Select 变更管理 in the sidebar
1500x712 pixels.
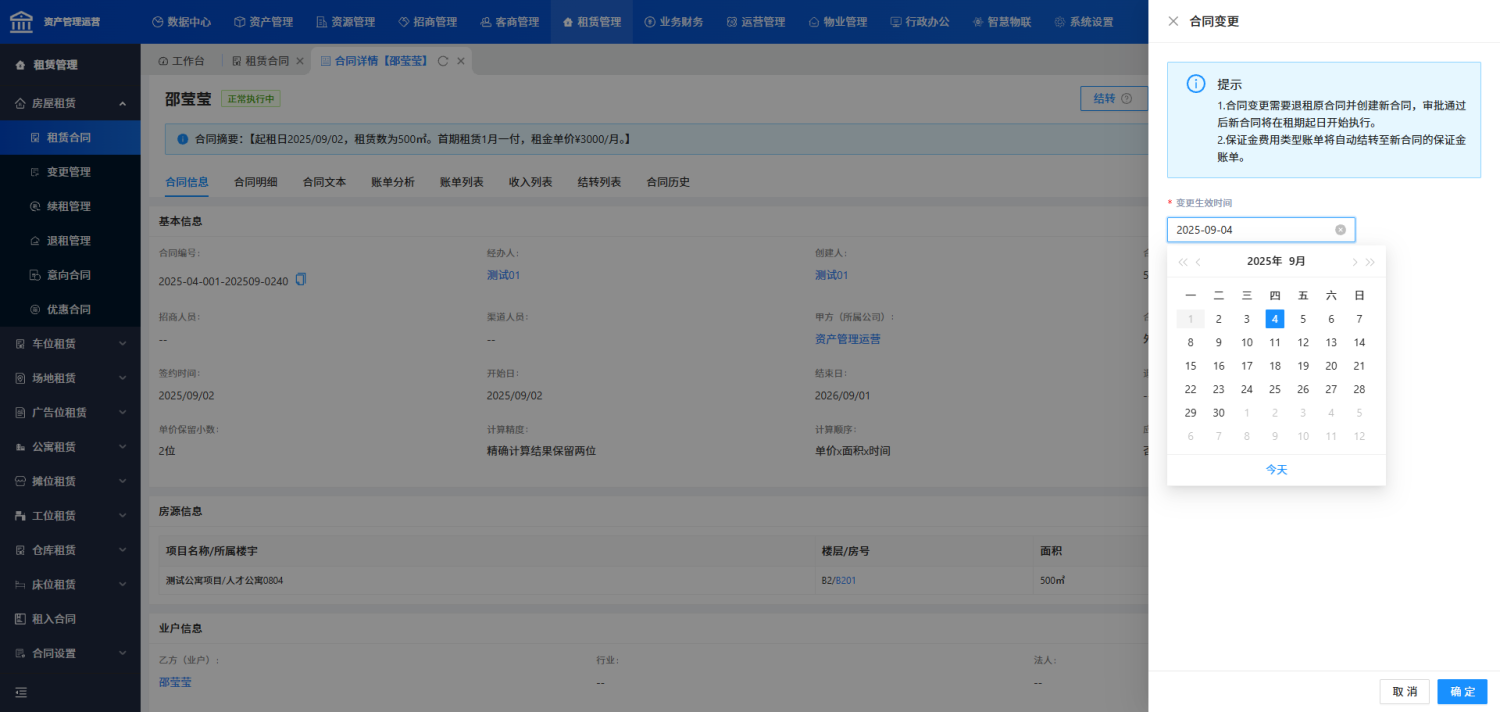click(70, 172)
